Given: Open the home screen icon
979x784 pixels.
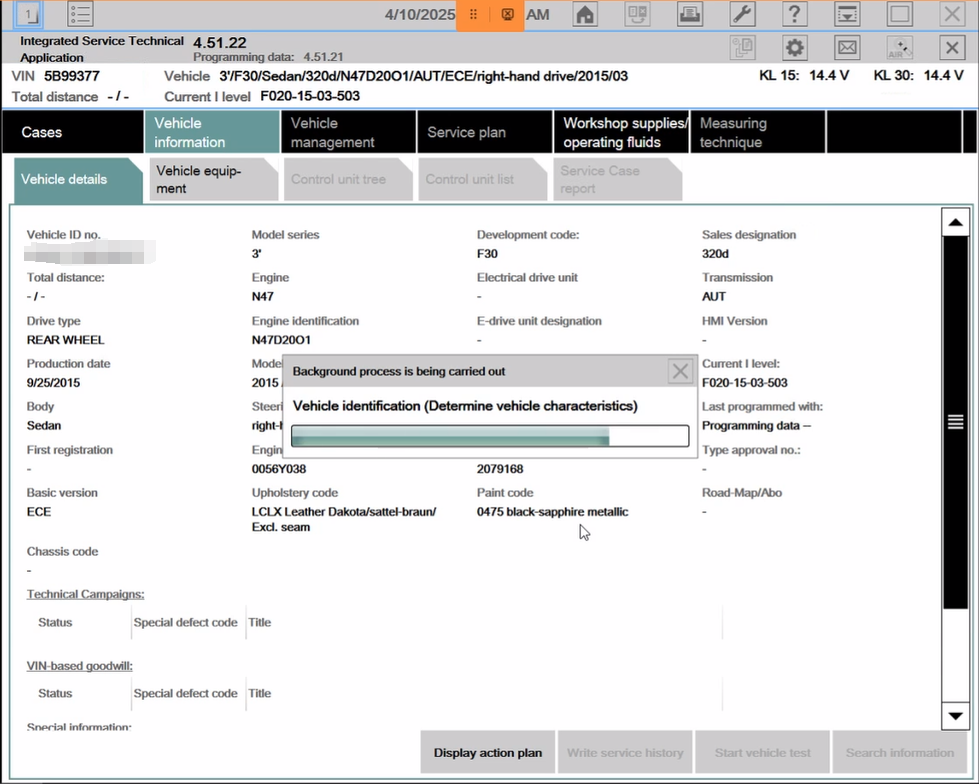Looking at the screenshot, I should (585, 15).
